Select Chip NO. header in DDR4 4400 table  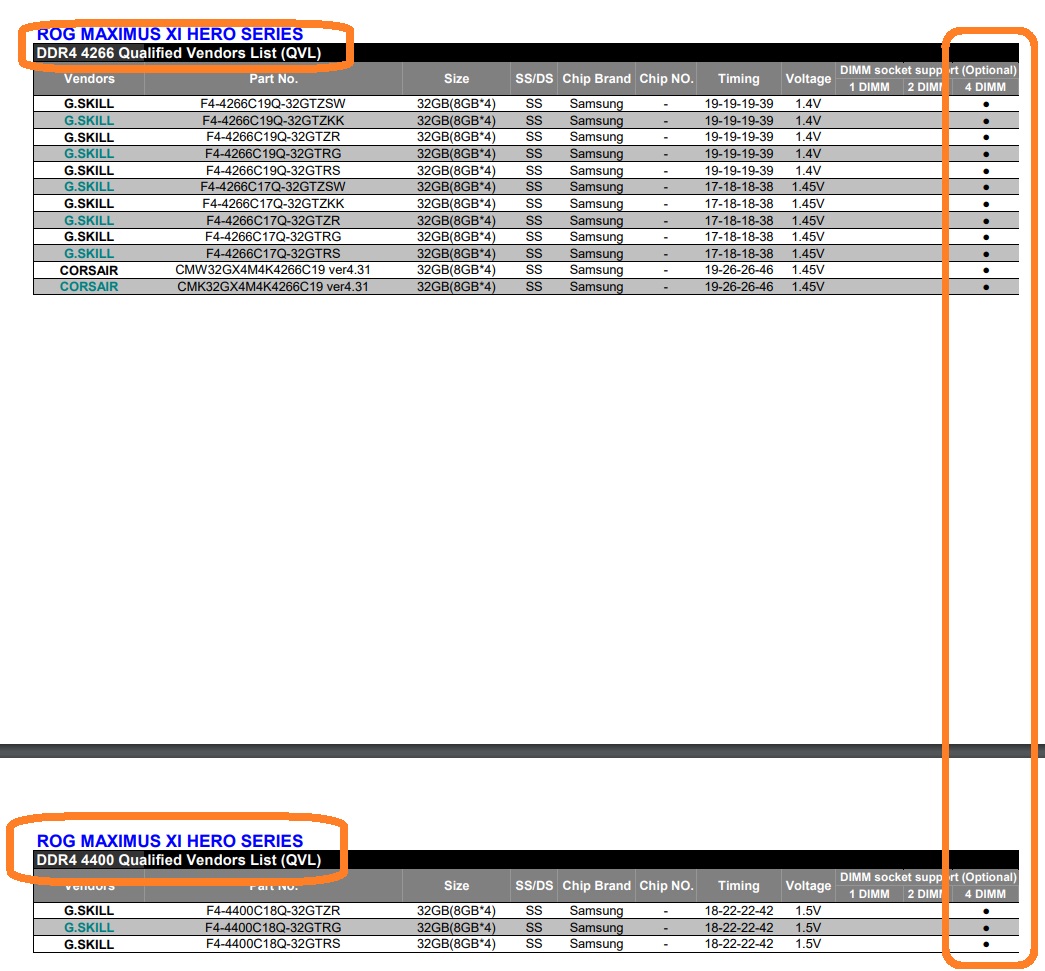point(666,886)
